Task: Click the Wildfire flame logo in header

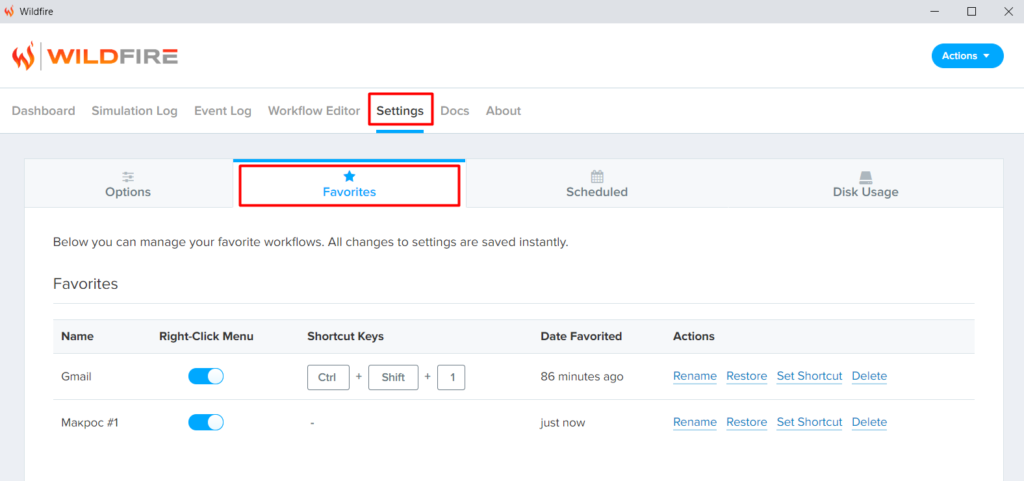Action: [23, 56]
